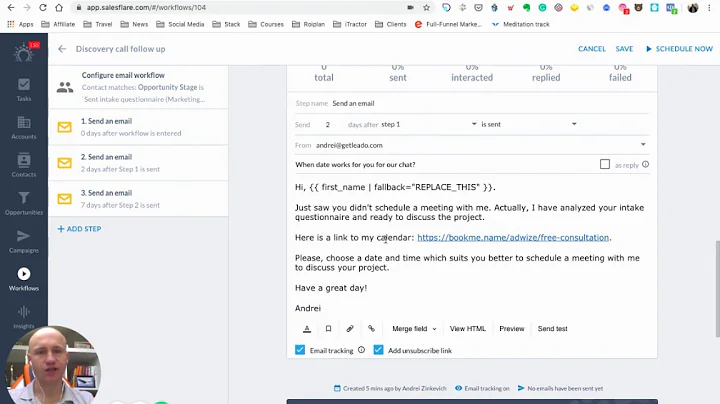Open Workflows in the sidebar

[x=24, y=279]
